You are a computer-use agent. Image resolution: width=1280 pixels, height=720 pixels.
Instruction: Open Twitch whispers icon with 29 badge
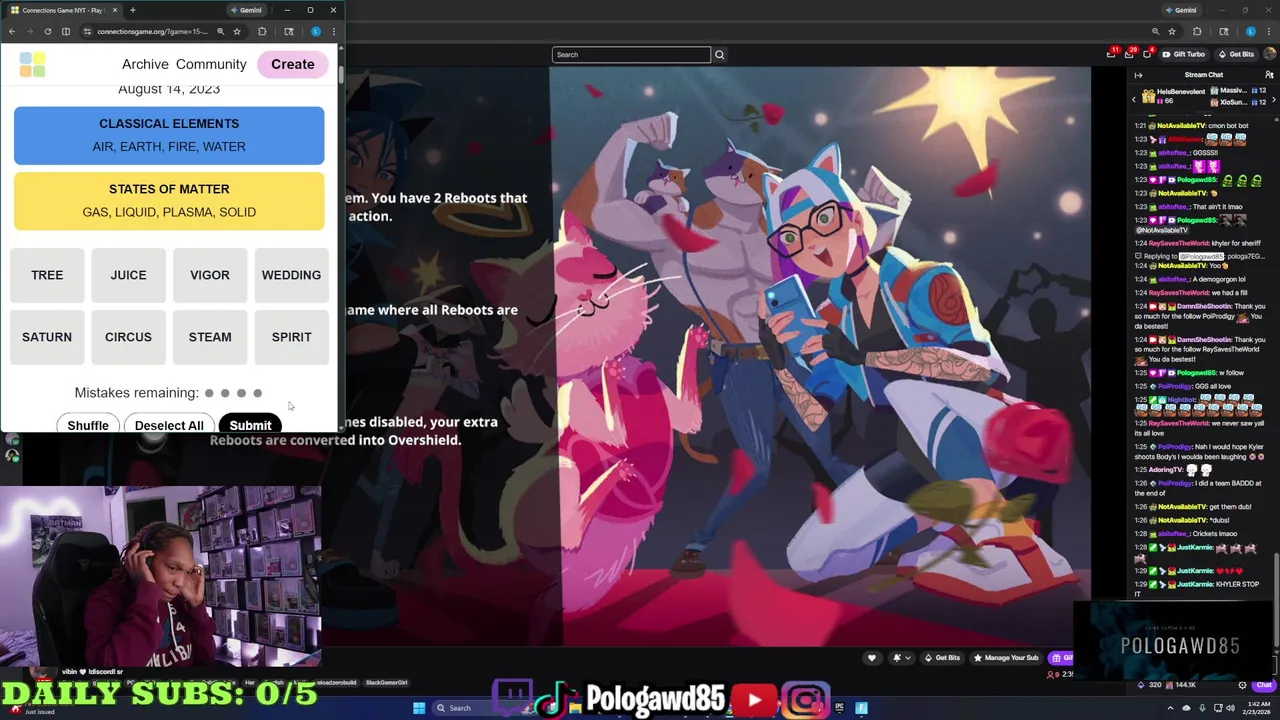[x=1131, y=54]
